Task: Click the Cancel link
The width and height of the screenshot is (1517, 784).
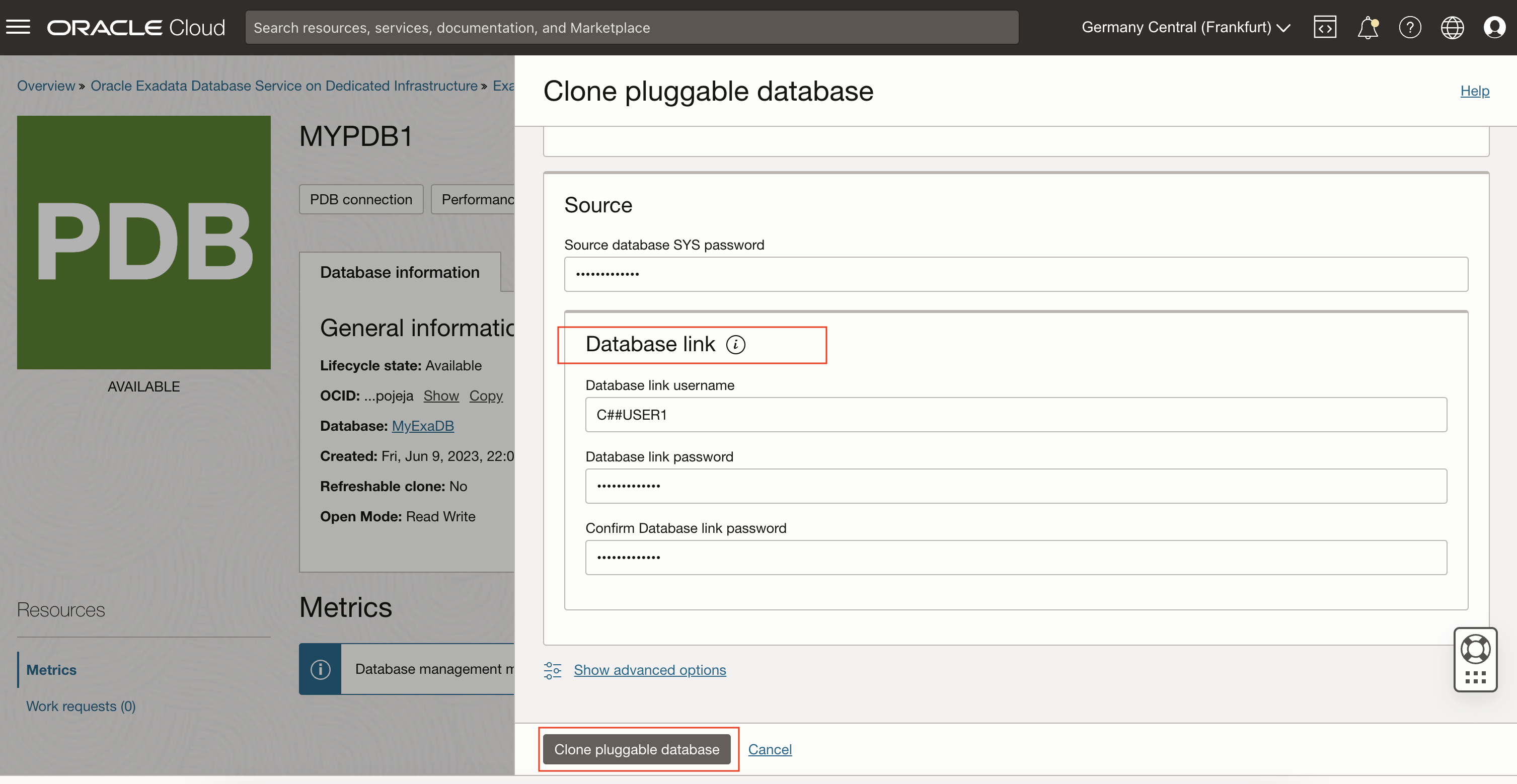Action: [770, 749]
